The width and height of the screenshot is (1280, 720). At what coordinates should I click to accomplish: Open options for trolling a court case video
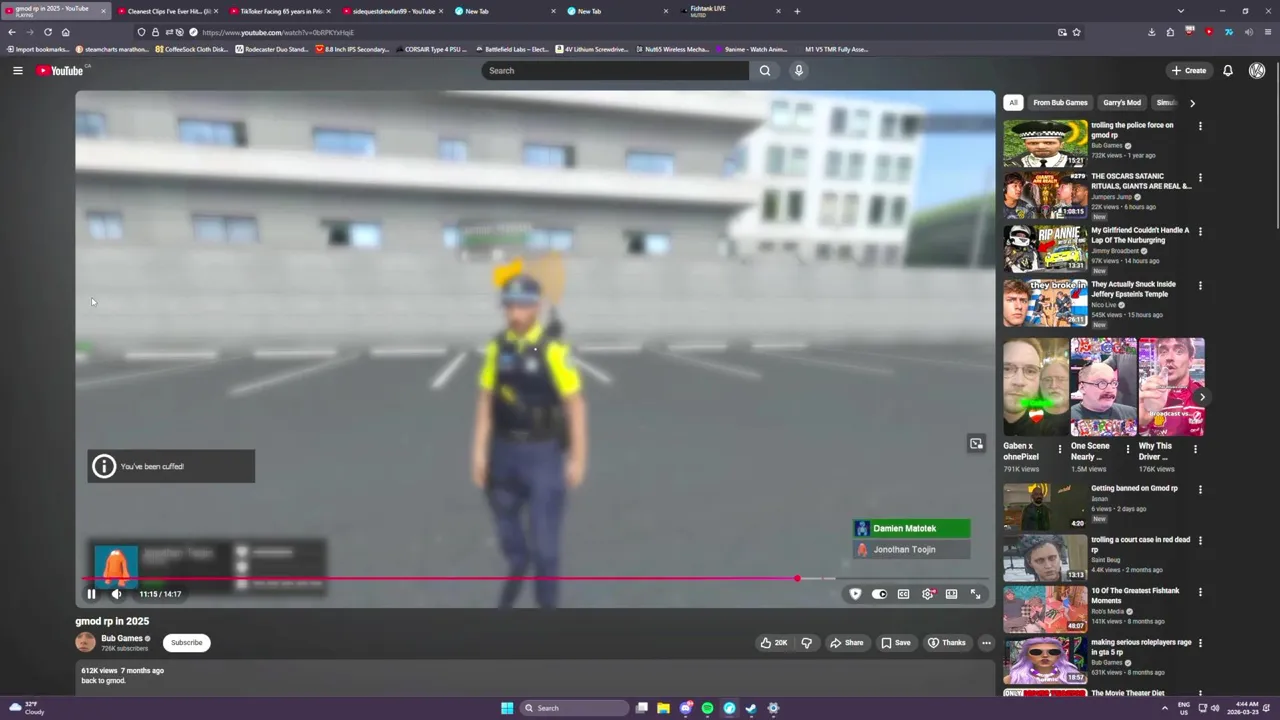click(x=1200, y=540)
